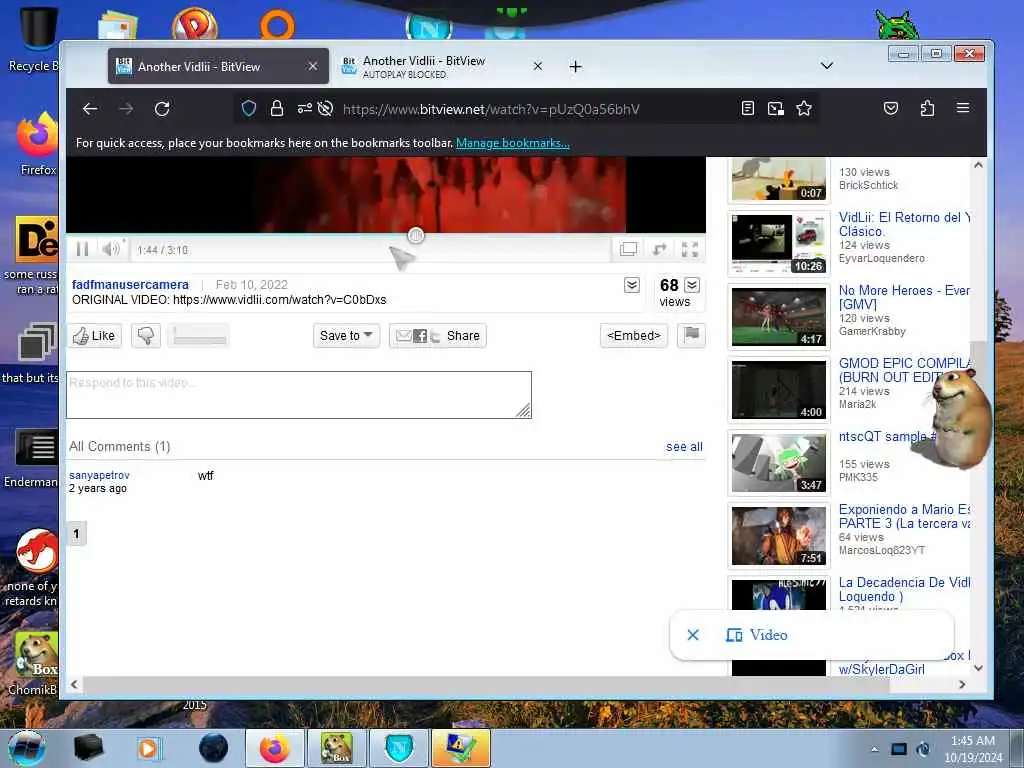
Task: Open the media player taskbar icon
Action: pos(148,748)
